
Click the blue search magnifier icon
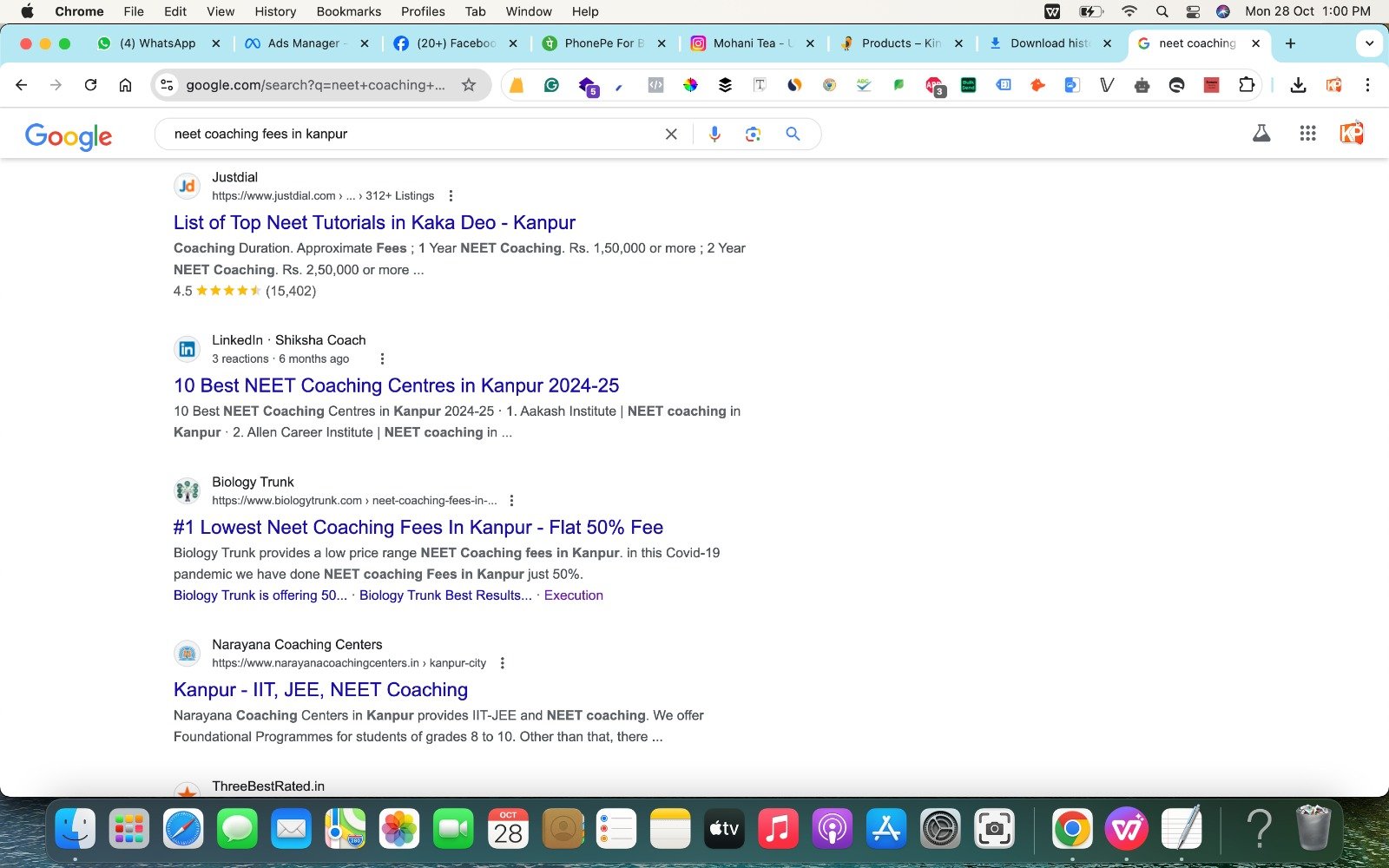click(793, 134)
